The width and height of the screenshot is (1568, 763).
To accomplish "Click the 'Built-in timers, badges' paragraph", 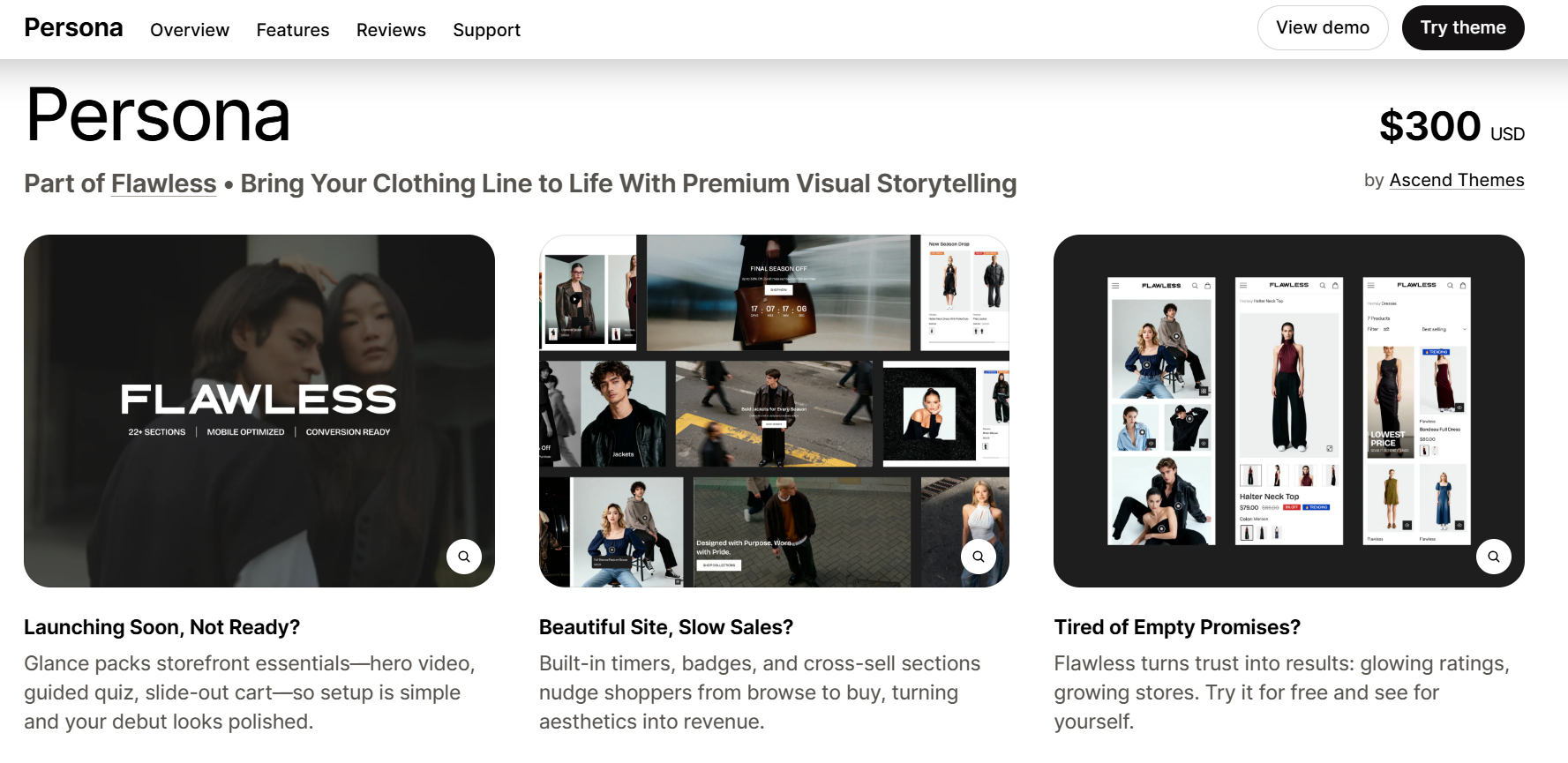I will click(x=760, y=692).
